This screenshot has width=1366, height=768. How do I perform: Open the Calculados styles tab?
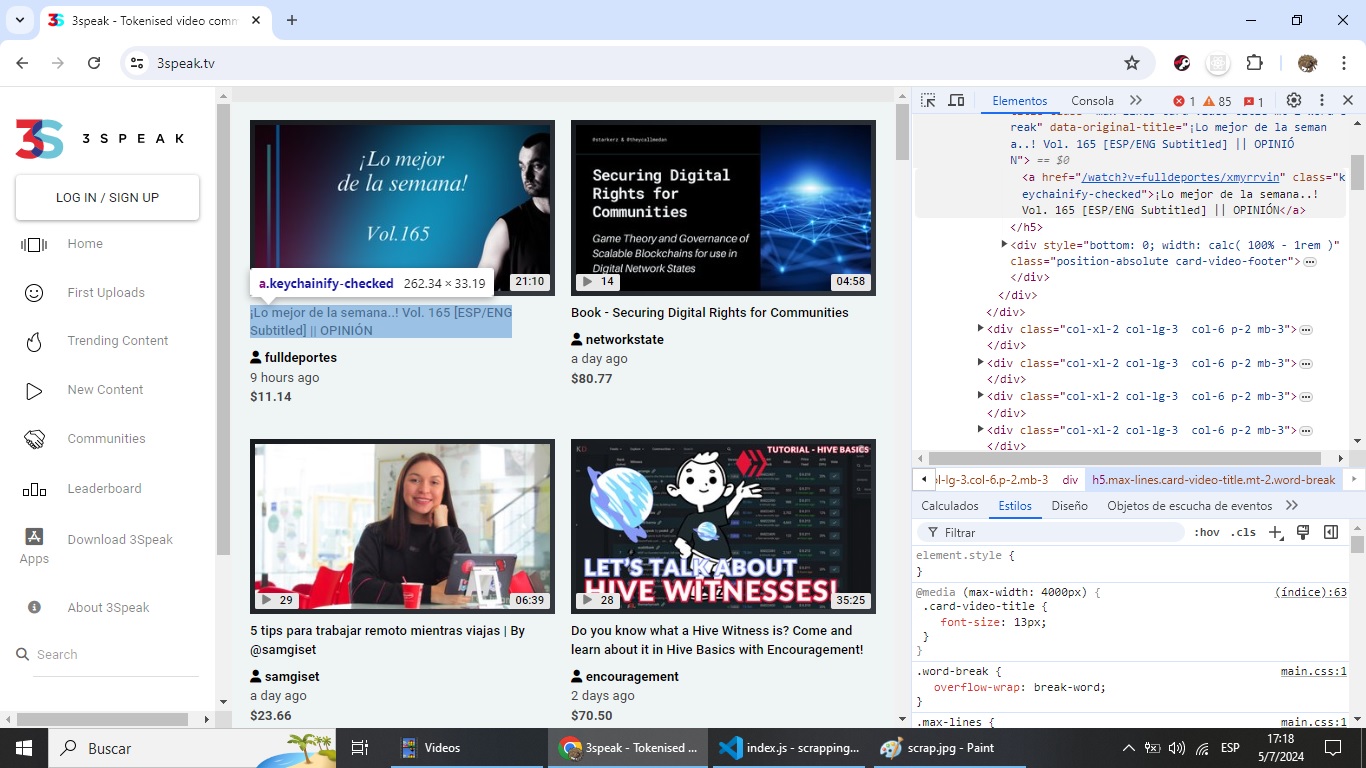pyautogui.click(x=950, y=506)
